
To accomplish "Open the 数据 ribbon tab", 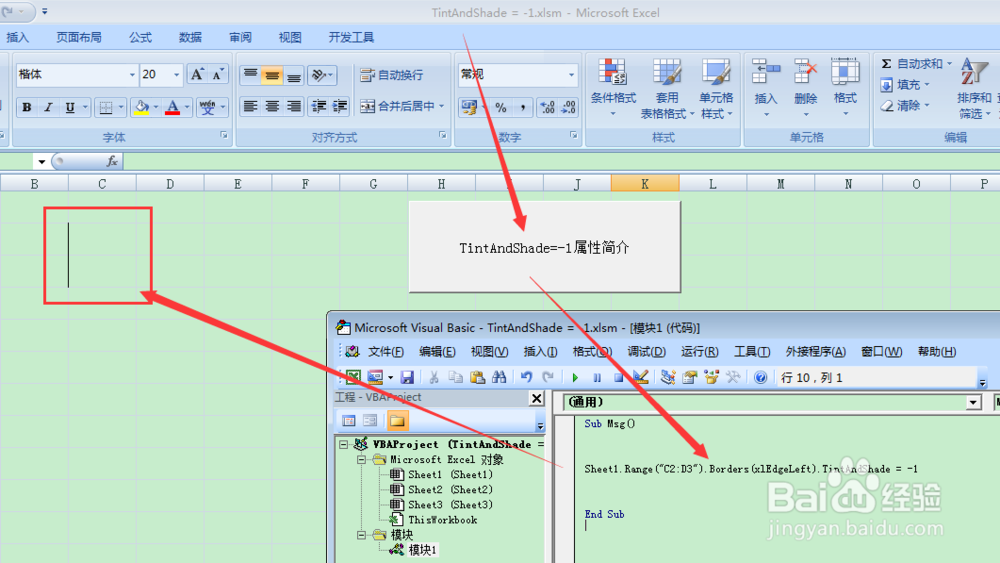I will [x=190, y=38].
